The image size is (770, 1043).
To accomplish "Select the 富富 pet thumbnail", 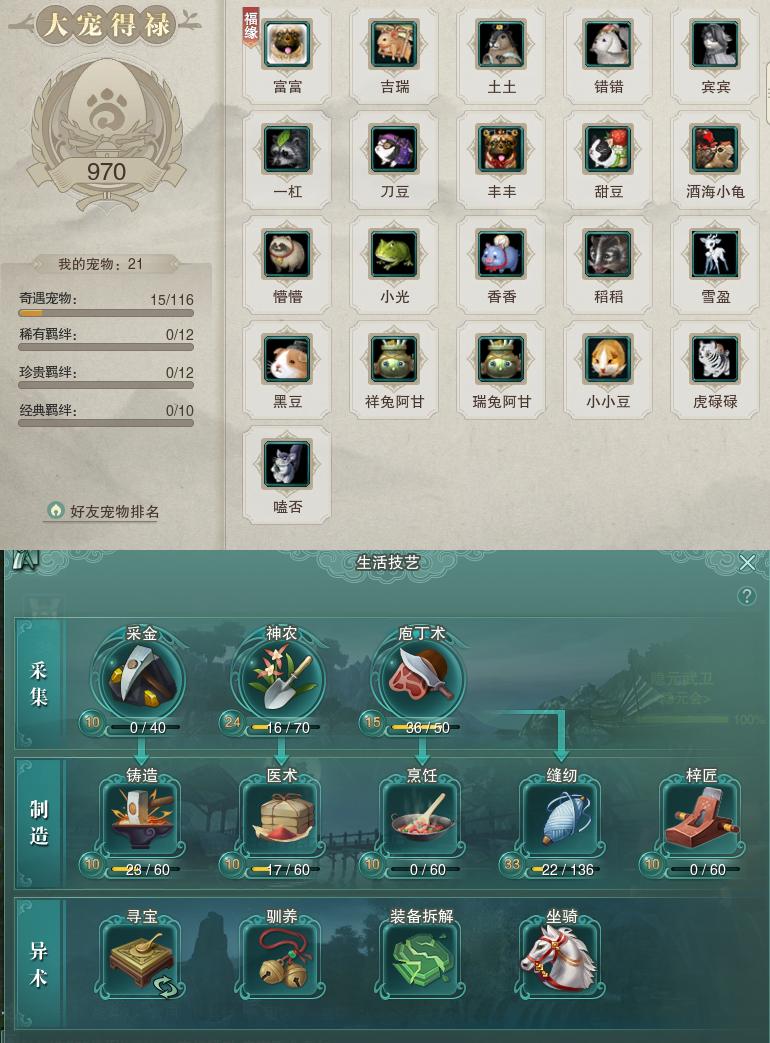I will click(x=287, y=45).
